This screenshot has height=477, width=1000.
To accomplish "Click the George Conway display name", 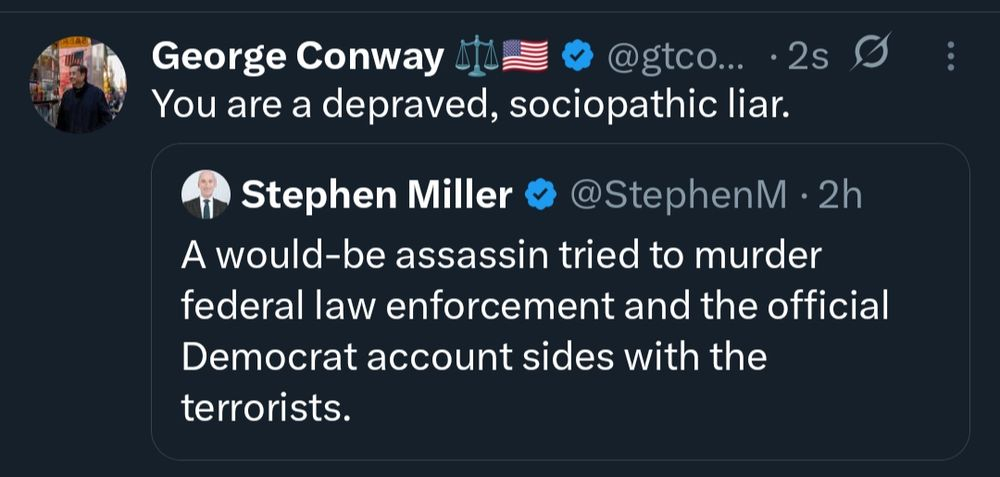I will (297, 58).
